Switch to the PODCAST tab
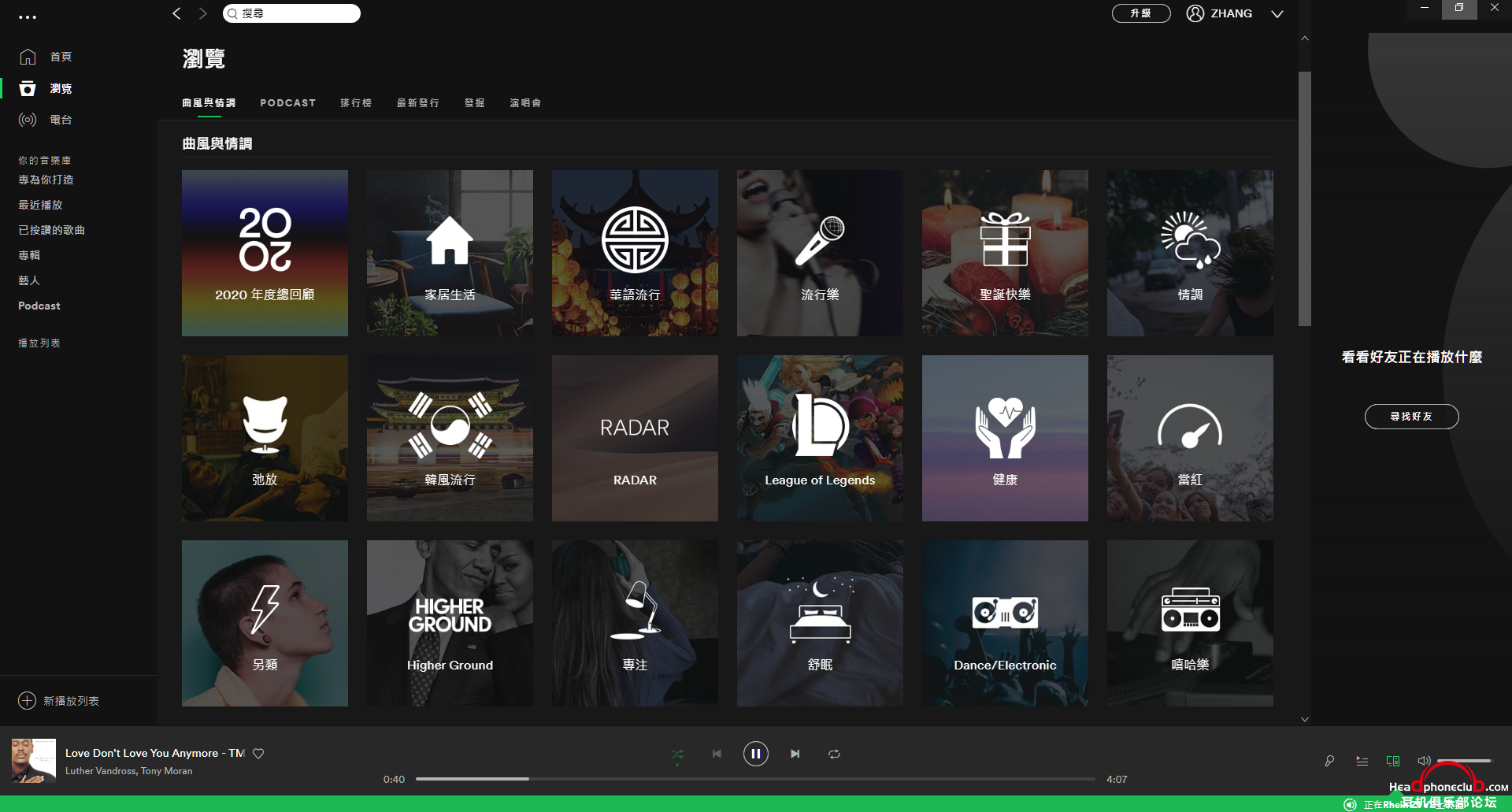Viewport: 1512px width, 812px height. [288, 103]
